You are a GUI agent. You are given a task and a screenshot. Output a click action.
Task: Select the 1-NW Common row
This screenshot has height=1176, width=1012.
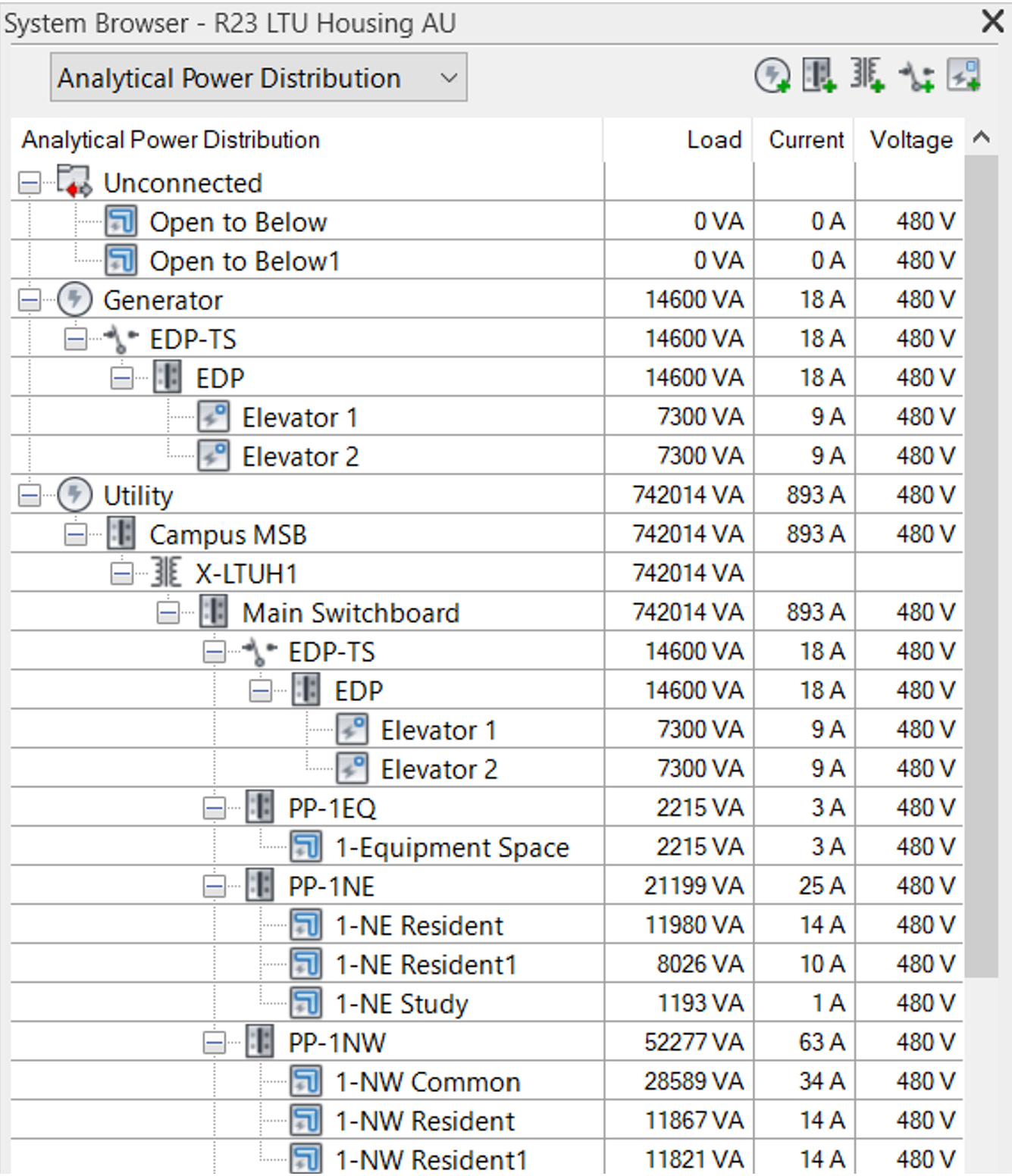(428, 1082)
